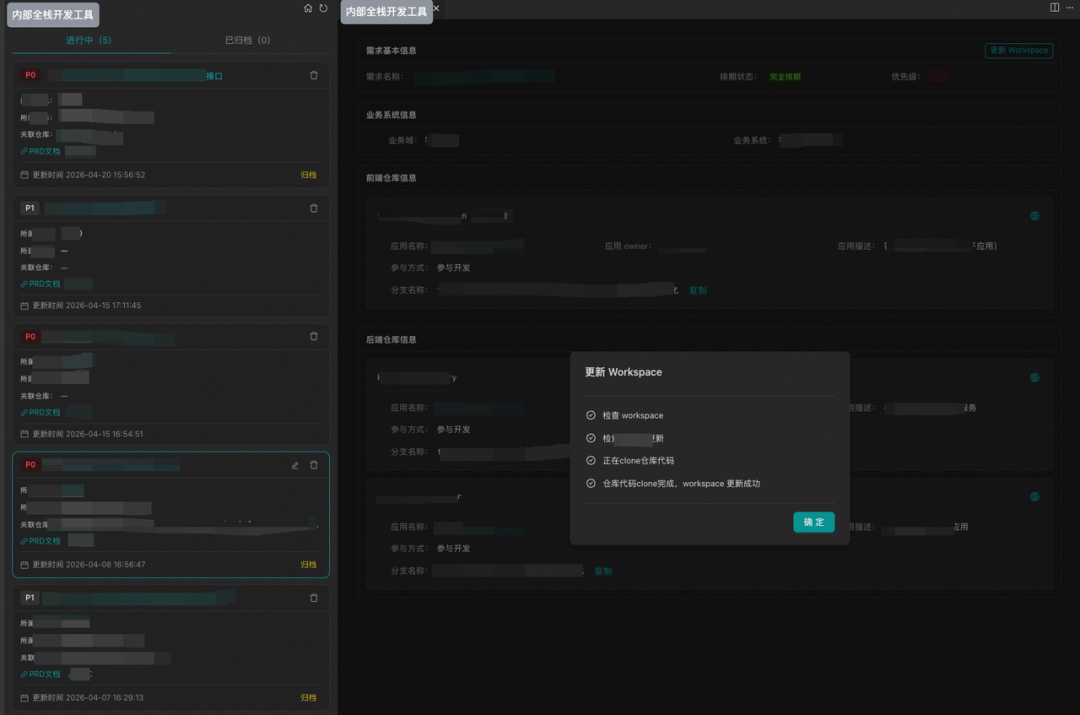Viewport: 1080px width, 715px height.
Task: Select the 内部全栈开发工具 sidebar panel title
Action: coord(53,14)
